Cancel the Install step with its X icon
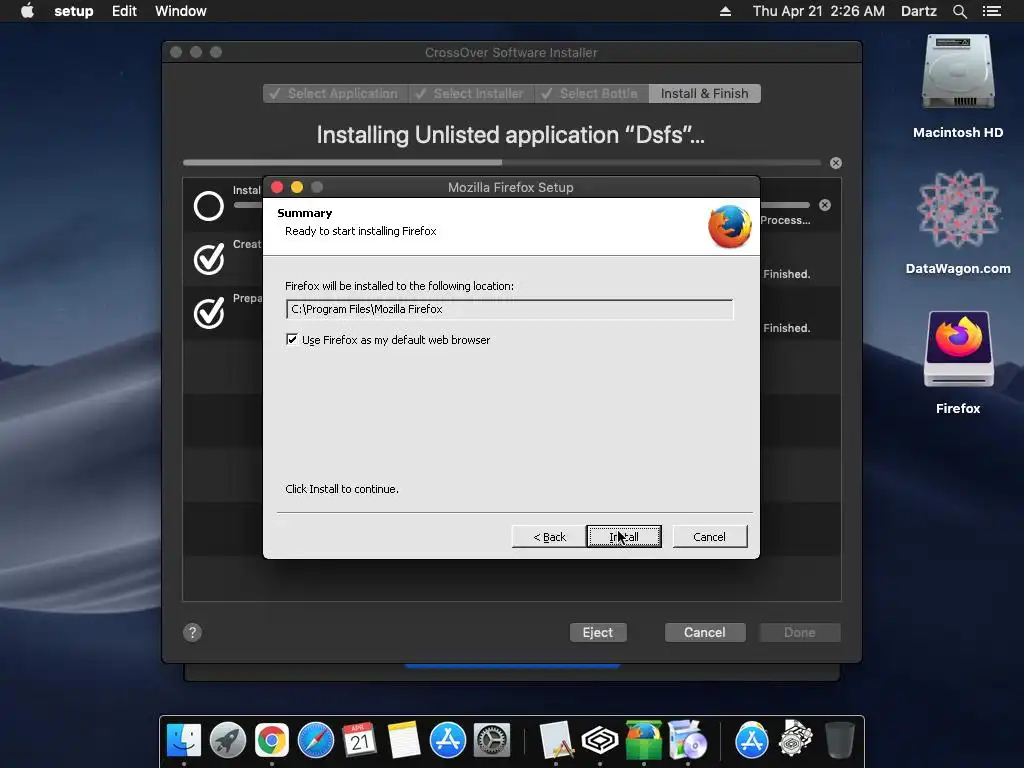This screenshot has height=768, width=1024. [825, 205]
